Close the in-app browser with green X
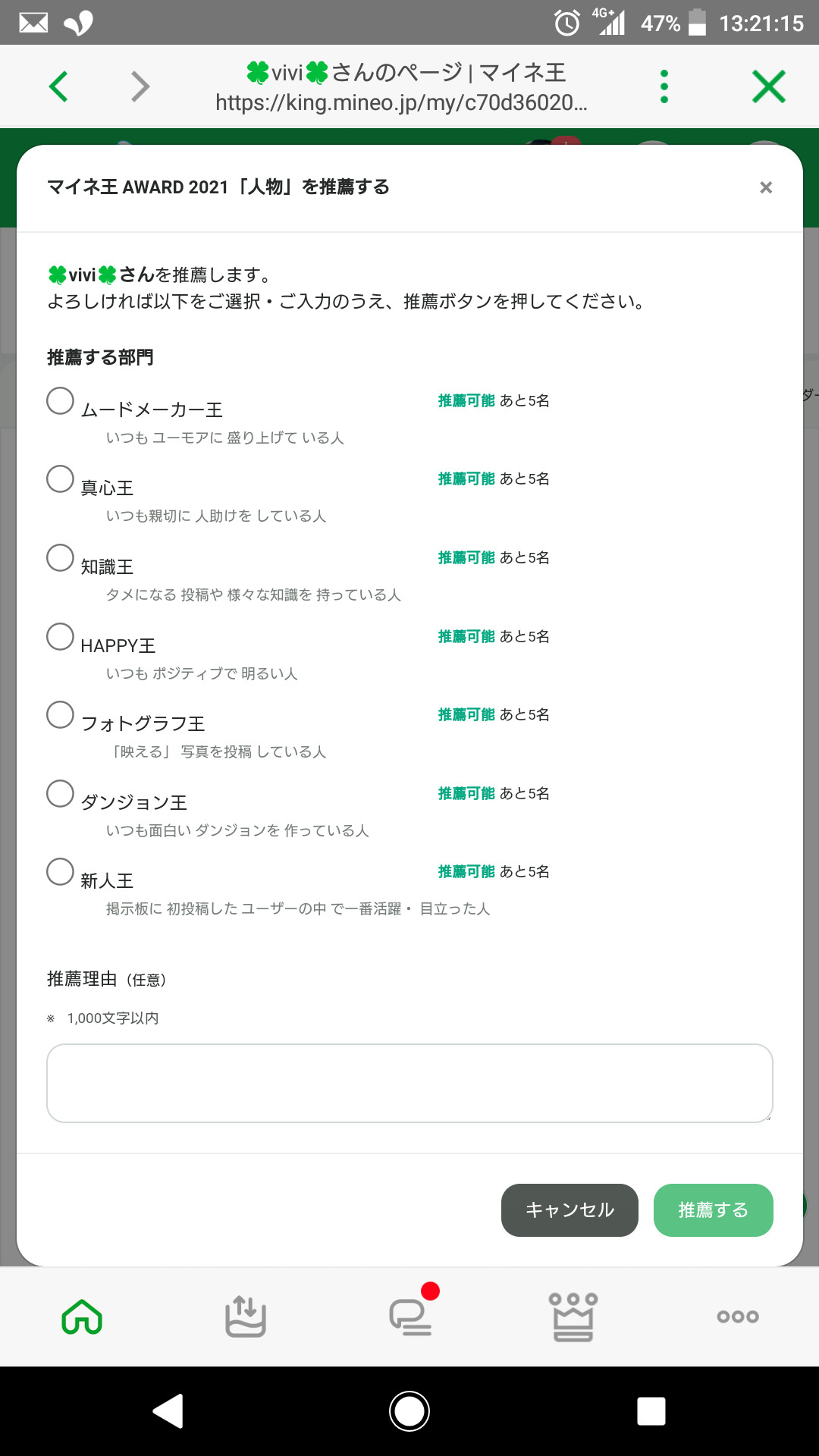The width and height of the screenshot is (819, 1456). coord(768,86)
